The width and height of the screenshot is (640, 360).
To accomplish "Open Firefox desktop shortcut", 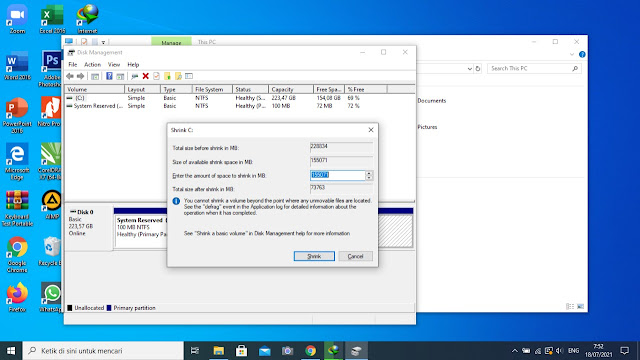I will click(x=17, y=297).
